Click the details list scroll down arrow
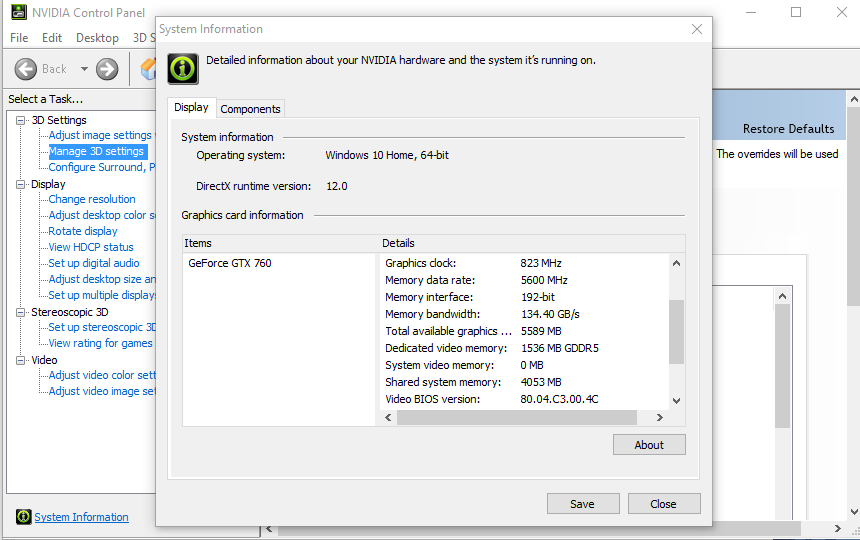The height and width of the screenshot is (540, 860). 676,401
